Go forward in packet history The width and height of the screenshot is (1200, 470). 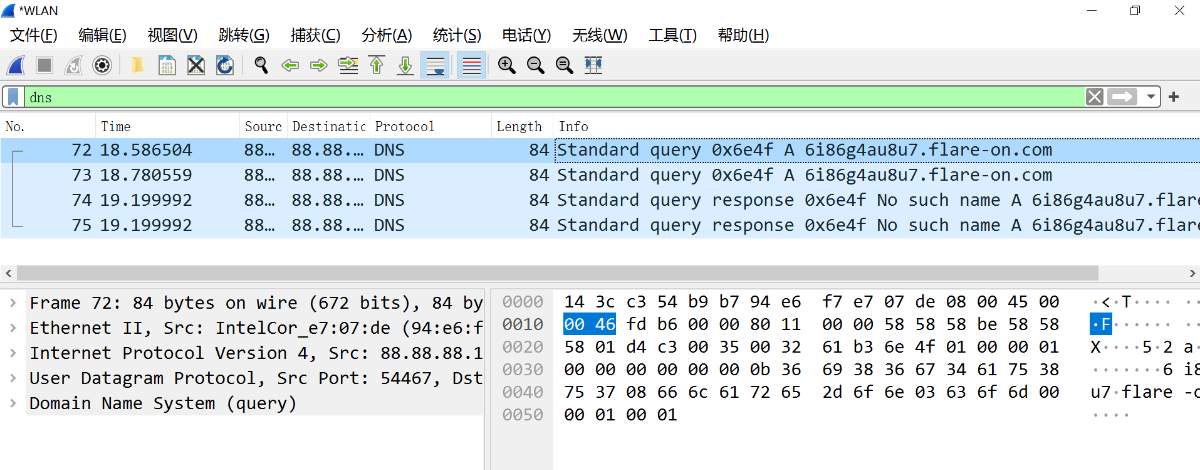point(319,66)
